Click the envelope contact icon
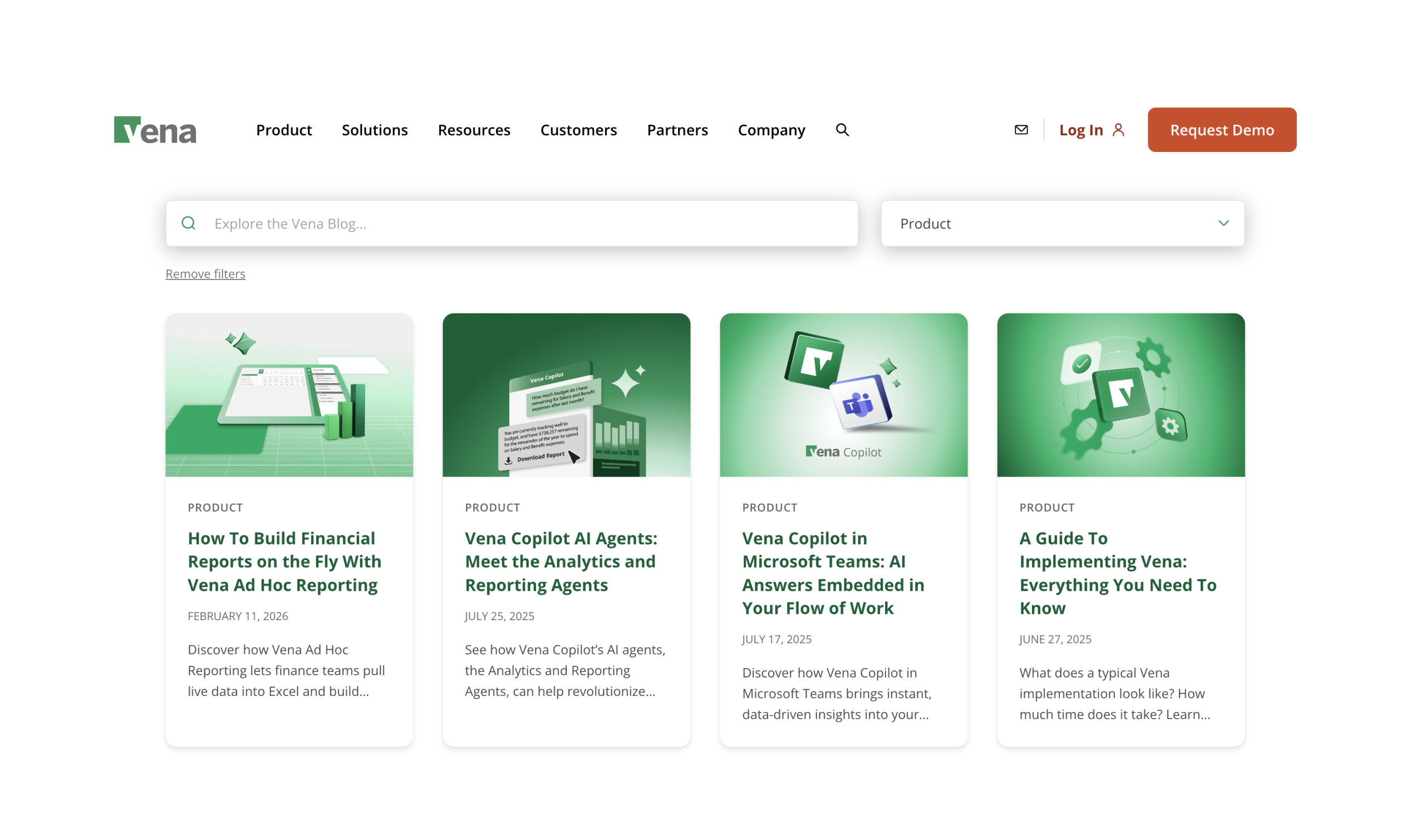Screen dimensions: 1425x840 [x=1021, y=130]
